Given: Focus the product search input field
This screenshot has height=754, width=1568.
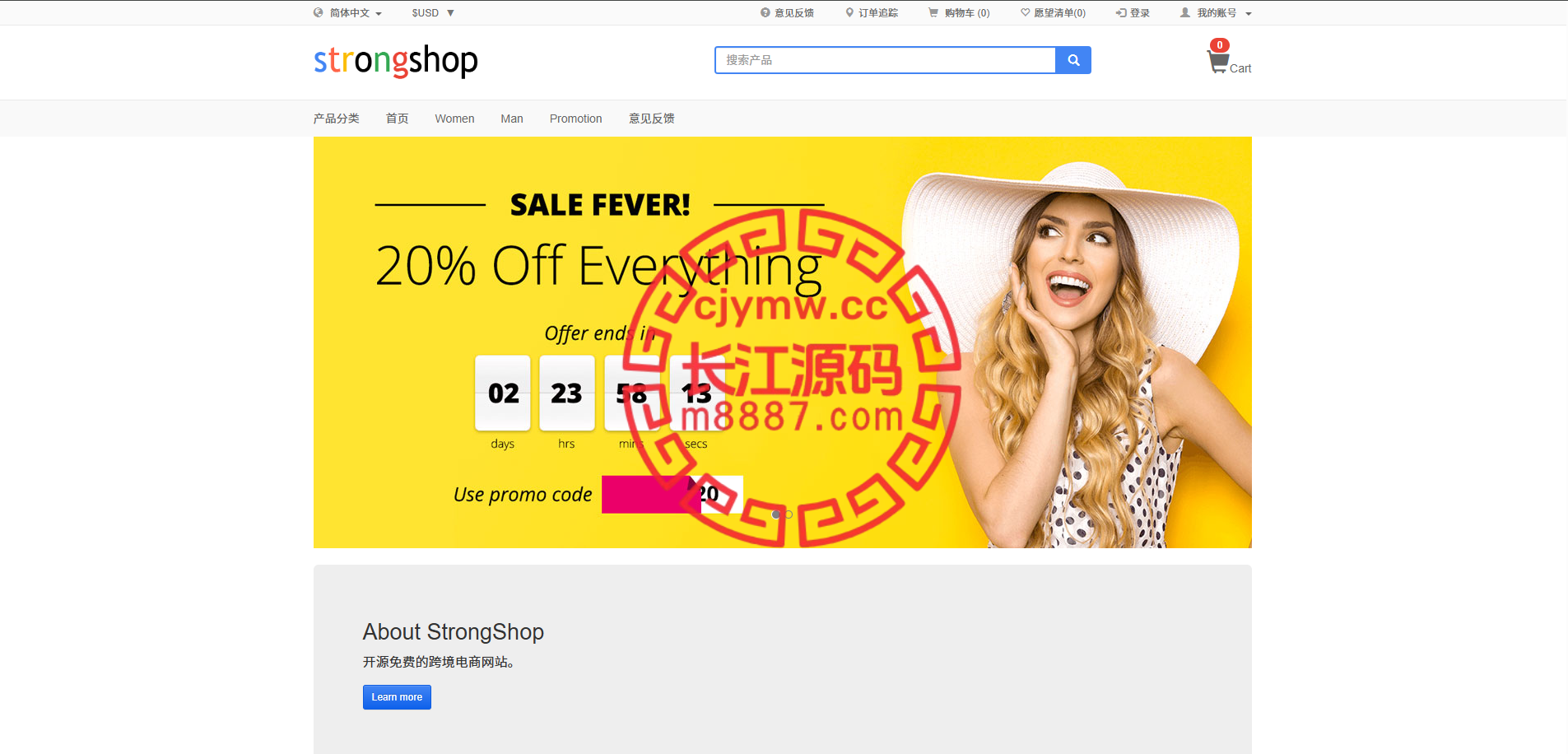Looking at the screenshot, I should 886,60.
